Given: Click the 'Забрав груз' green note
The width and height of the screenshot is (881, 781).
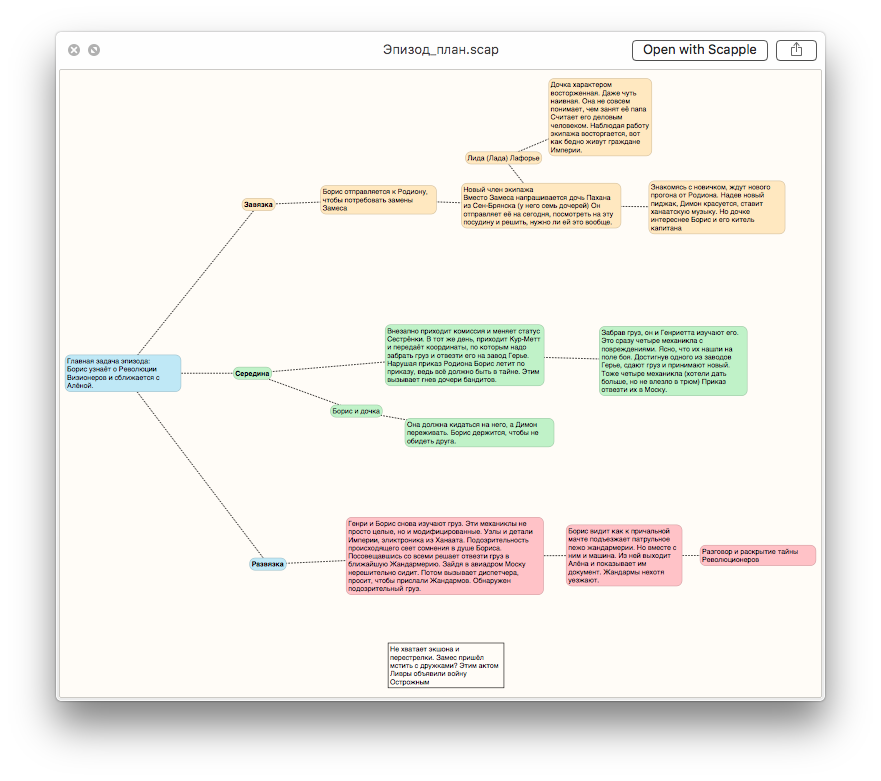Looking at the screenshot, I should [x=673, y=361].
